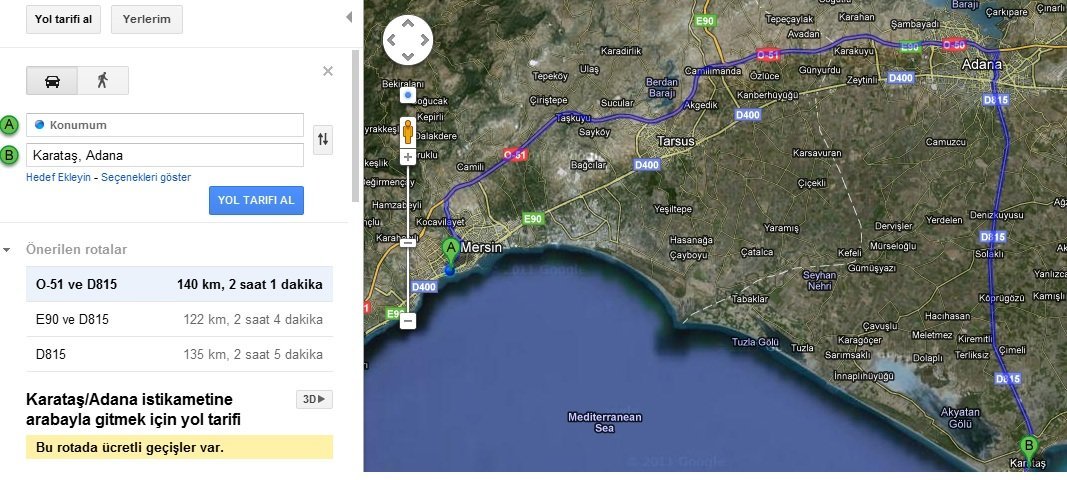This screenshot has height=480, width=1067.
Task: Click the Berdan Barajı label
Action: [660, 88]
